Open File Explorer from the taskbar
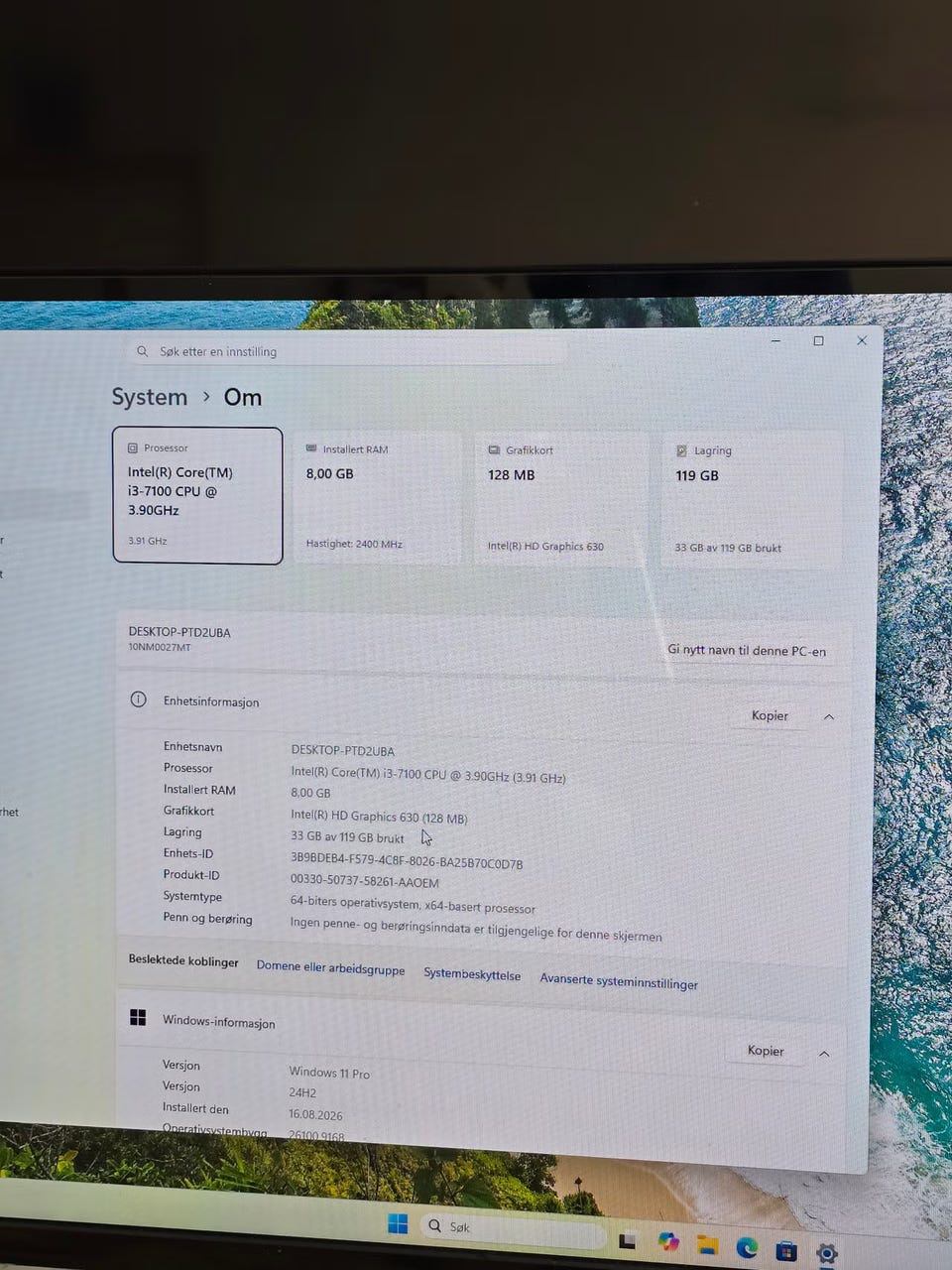This screenshot has height=1270, width=952. point(707,1245)
